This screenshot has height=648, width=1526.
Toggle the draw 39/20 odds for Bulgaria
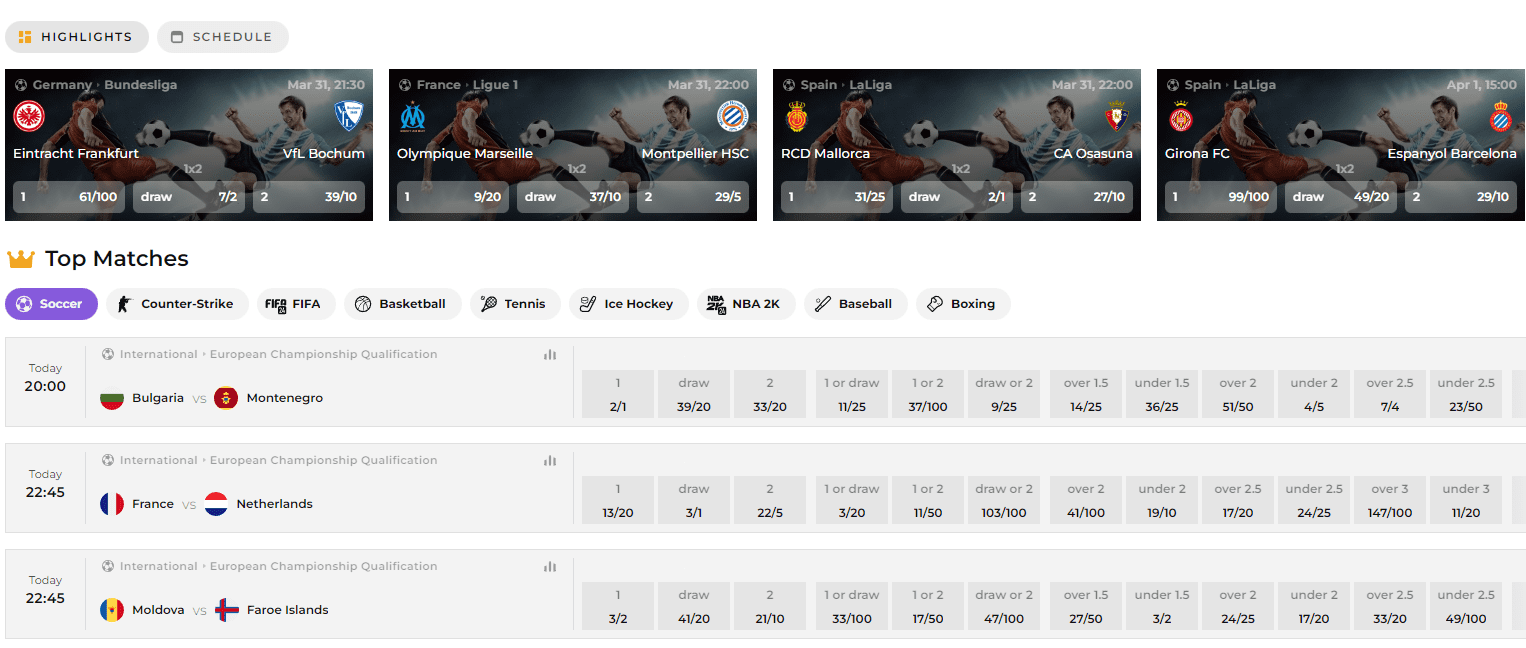coord(694,394)
